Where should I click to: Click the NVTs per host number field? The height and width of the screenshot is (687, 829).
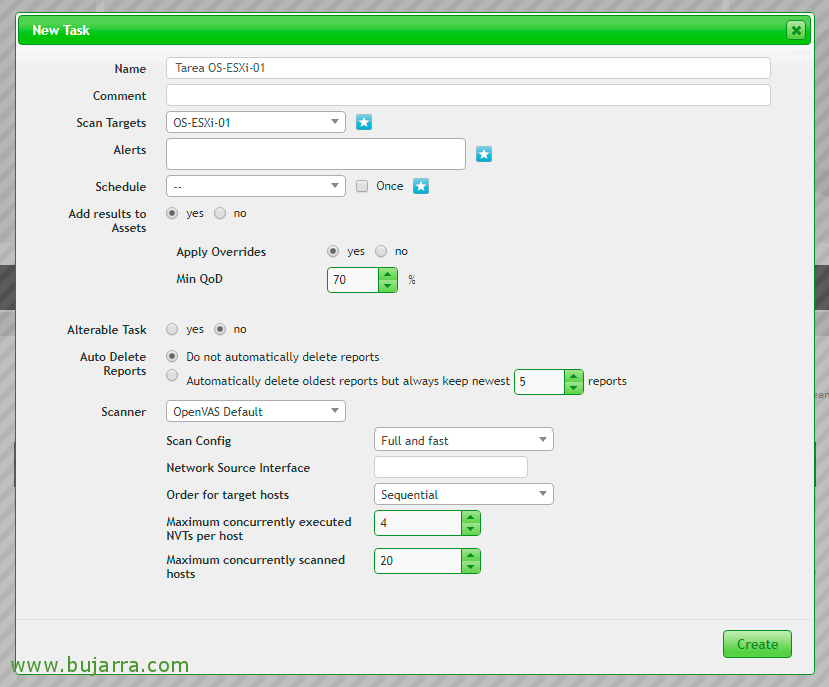click(418, 523)
